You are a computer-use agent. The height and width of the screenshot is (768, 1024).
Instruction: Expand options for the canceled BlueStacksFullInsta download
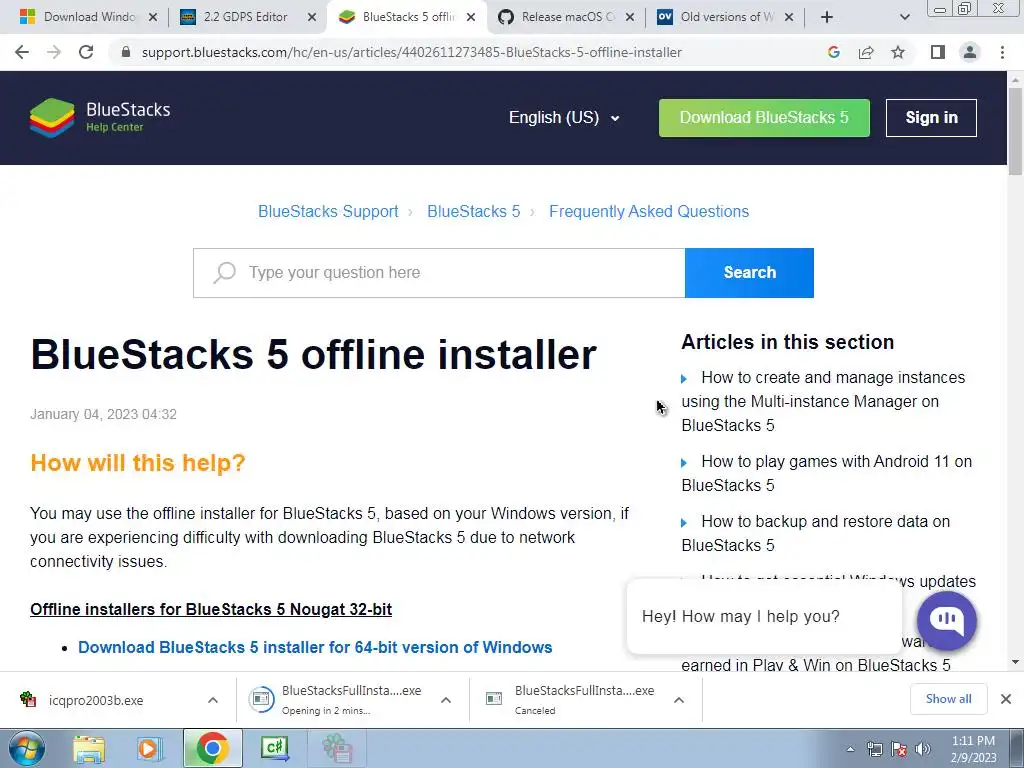click(679, 700)
